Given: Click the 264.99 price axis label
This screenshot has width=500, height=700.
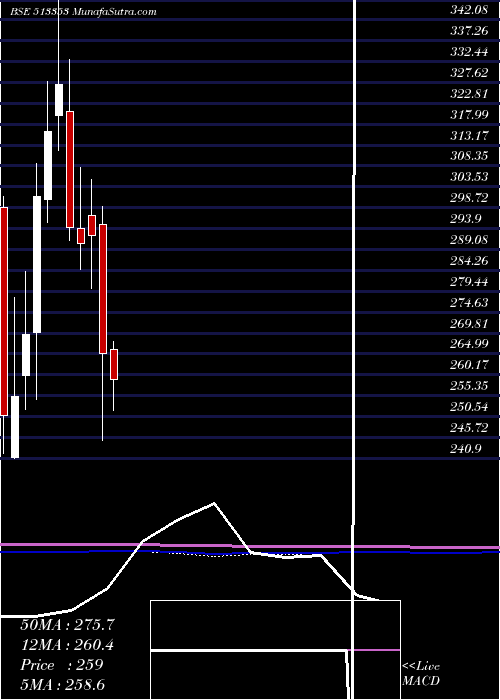Looking at the screenshot, I should tap(468, 344).
